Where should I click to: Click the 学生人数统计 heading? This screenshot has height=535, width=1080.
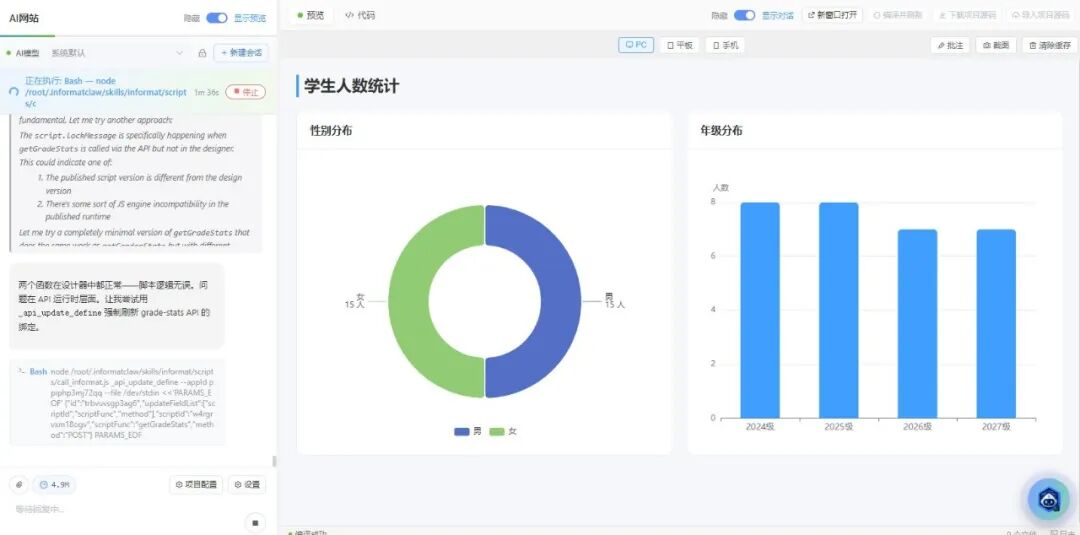351,86
